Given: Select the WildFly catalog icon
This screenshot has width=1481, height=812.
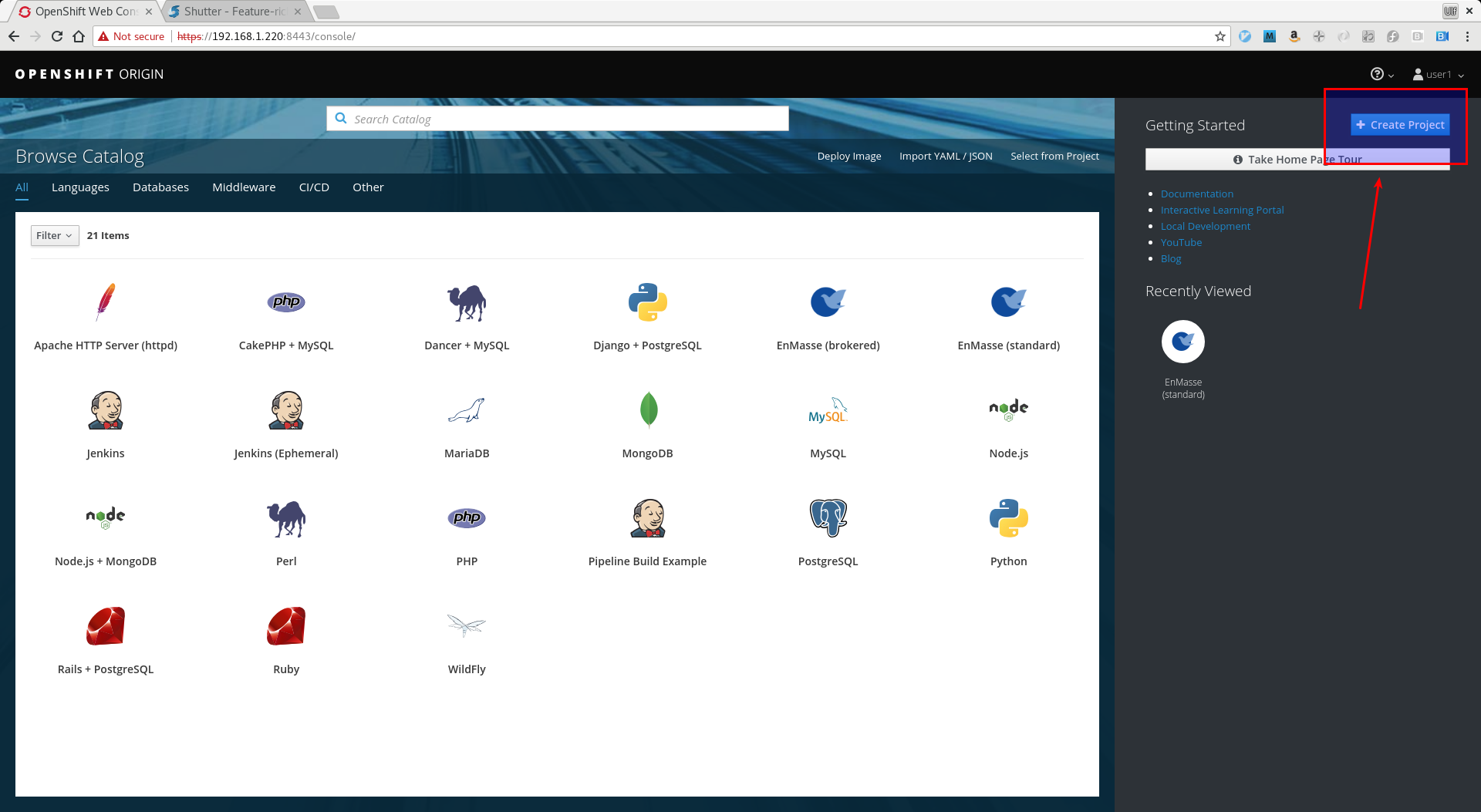Looking at the screenshot, I should 467,625.
